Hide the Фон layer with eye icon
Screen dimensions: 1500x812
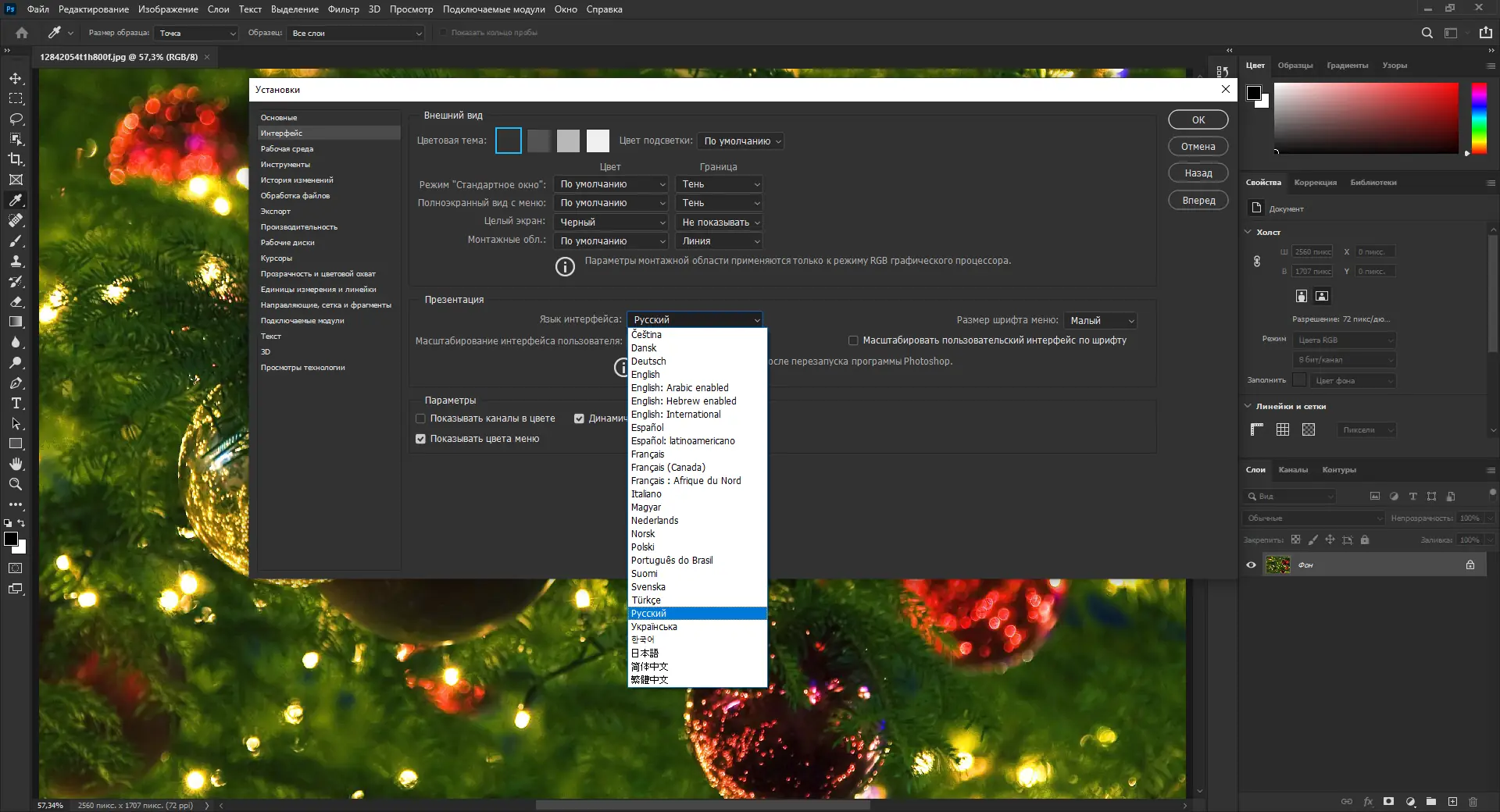click(1251, 565)
